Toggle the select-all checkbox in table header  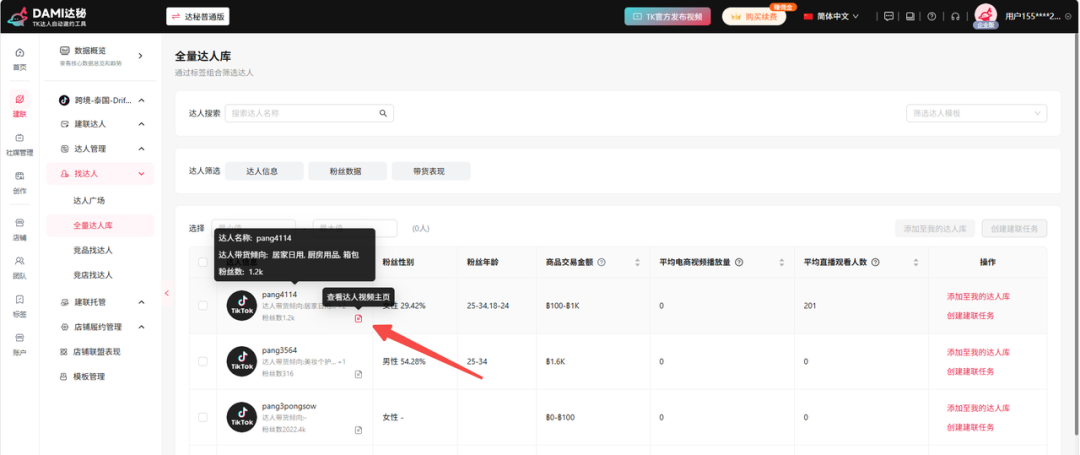point(202,262)
